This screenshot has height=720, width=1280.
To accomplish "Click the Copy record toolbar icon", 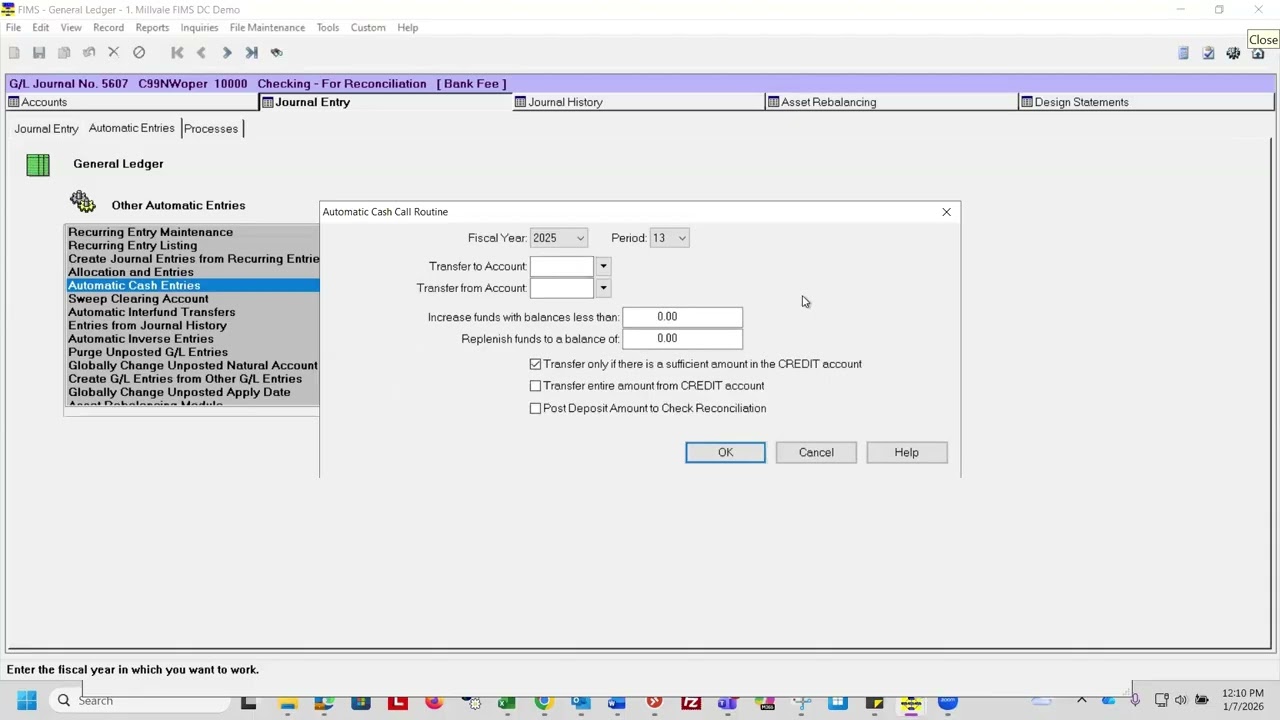I will coord(64,52).
